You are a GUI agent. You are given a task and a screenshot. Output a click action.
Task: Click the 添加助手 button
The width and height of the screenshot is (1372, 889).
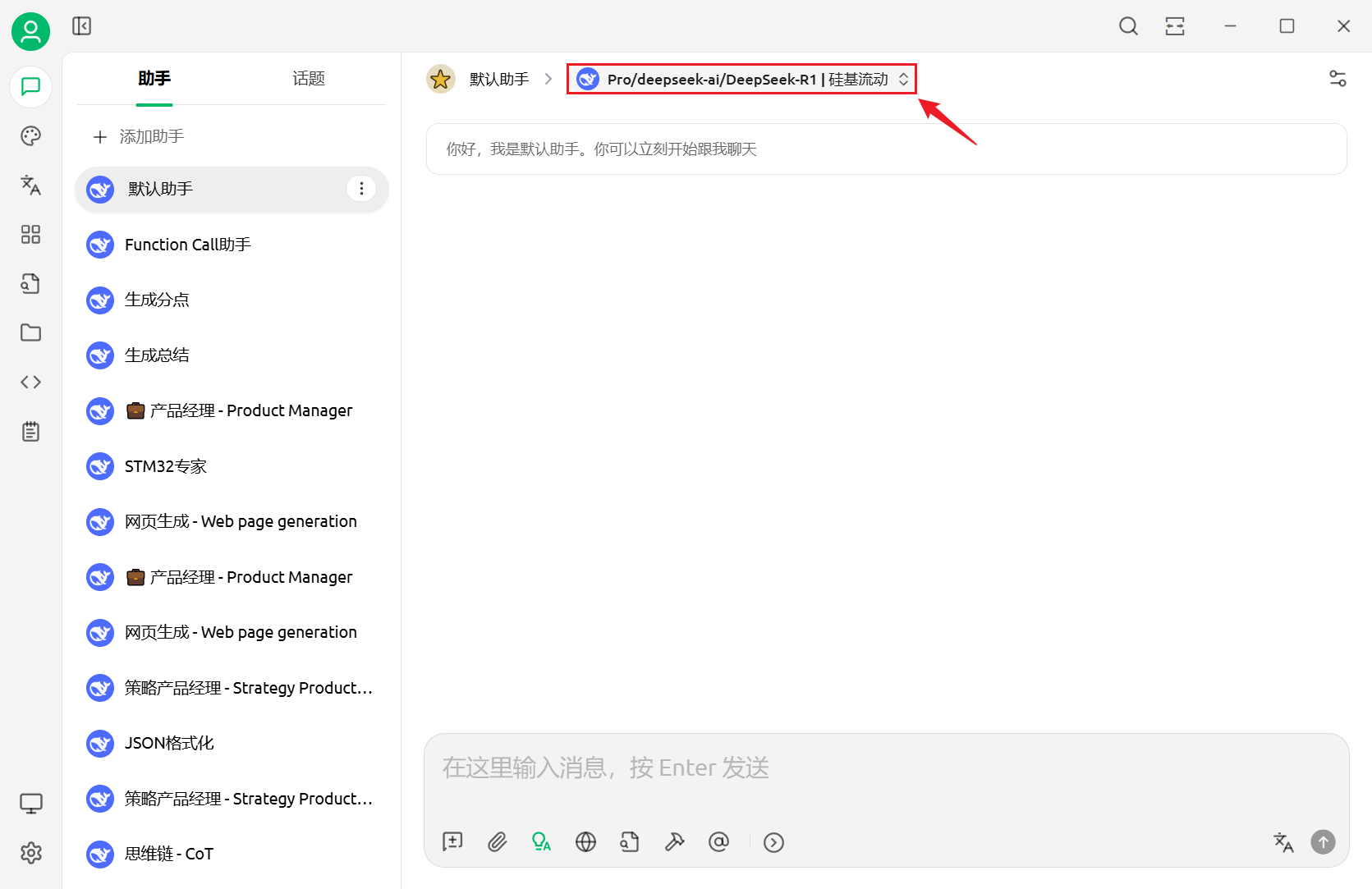(x=139, y=136)
